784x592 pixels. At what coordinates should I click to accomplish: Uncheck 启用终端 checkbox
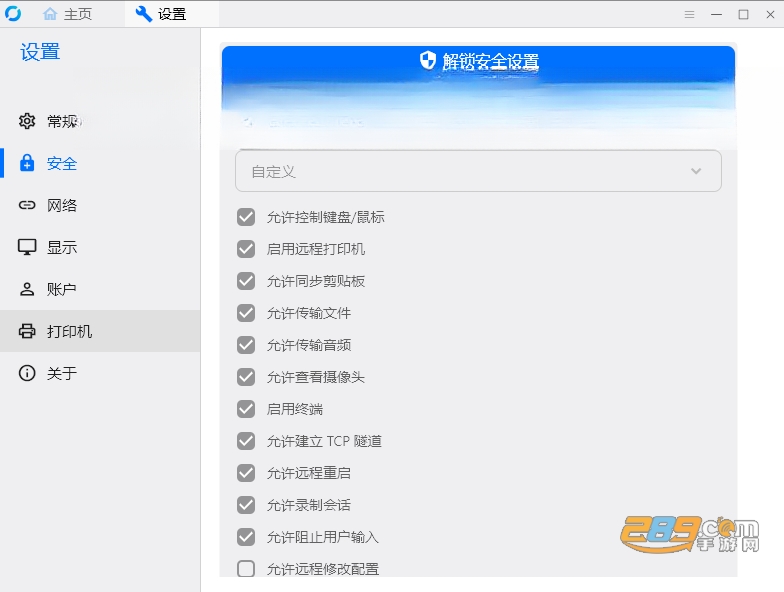246,409
